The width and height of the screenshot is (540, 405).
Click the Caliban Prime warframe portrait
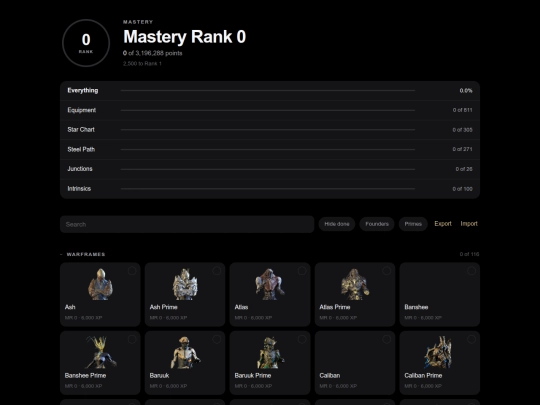tap(439, 352)
